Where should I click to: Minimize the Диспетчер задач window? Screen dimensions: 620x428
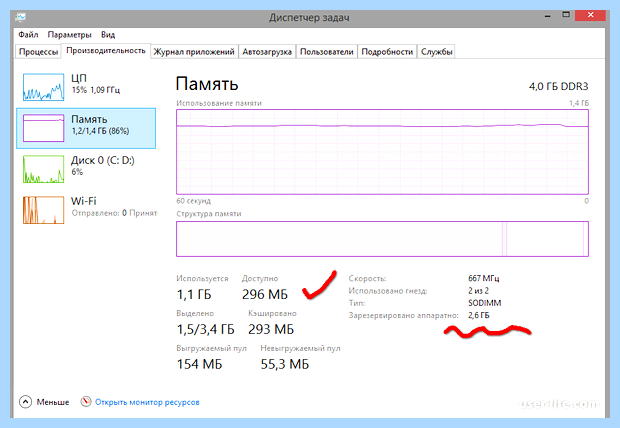548,16
